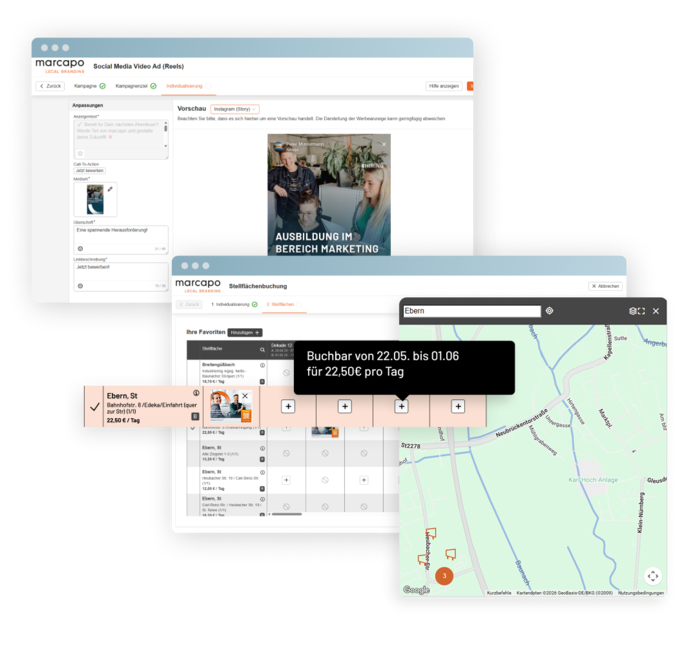Remove motif with X on highlighted row thumbnail
The width and height of the screenshot is (682, 649).
coord(245,396)
